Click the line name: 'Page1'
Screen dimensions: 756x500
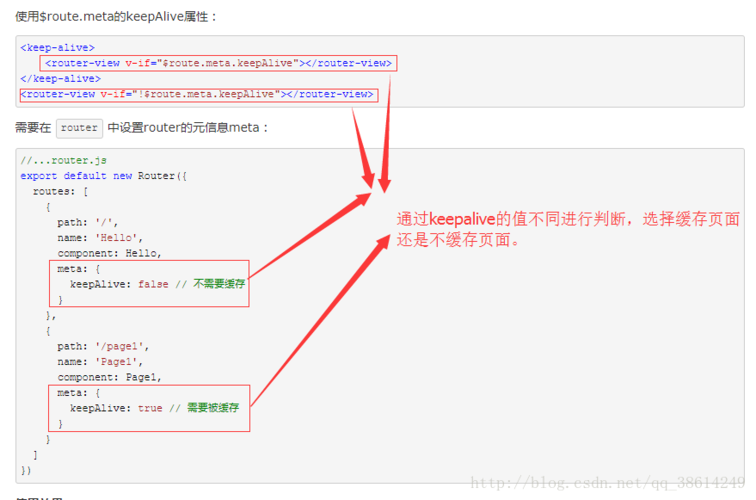100,362
